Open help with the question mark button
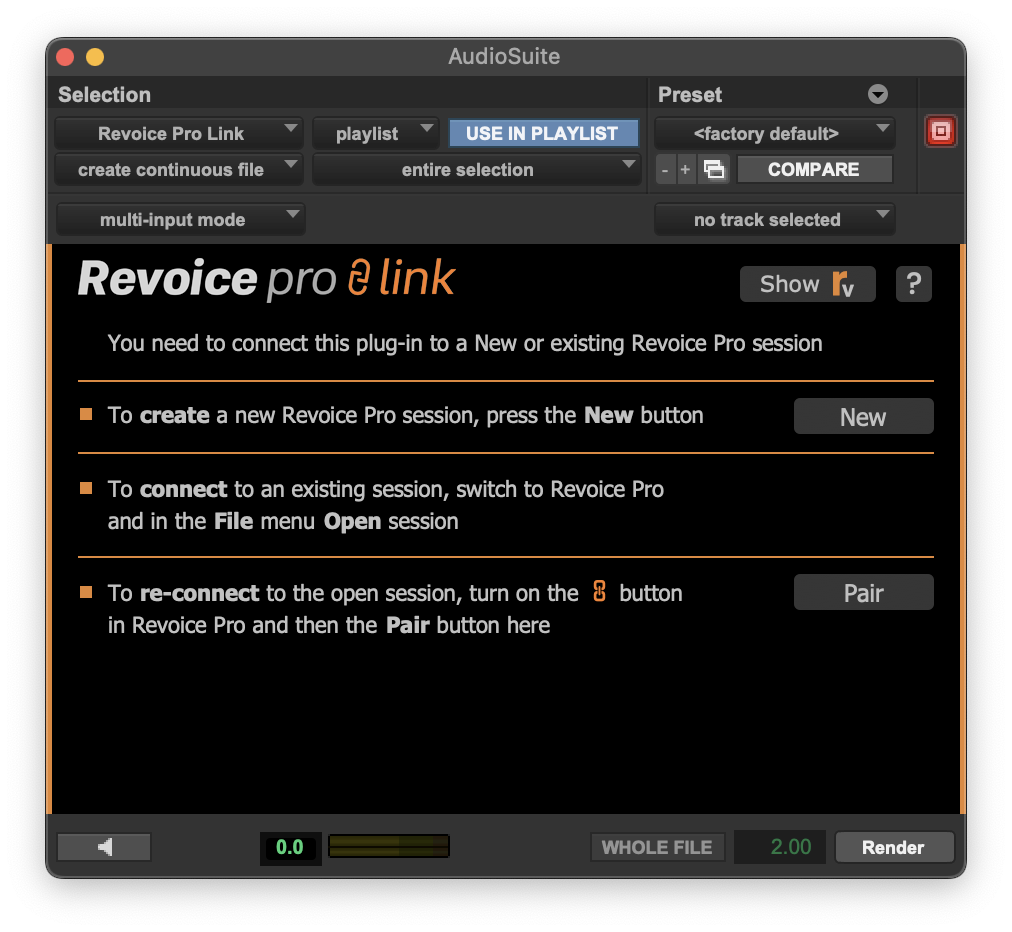The width and height of the screenshot is (1012, 932). click(913, 284)
